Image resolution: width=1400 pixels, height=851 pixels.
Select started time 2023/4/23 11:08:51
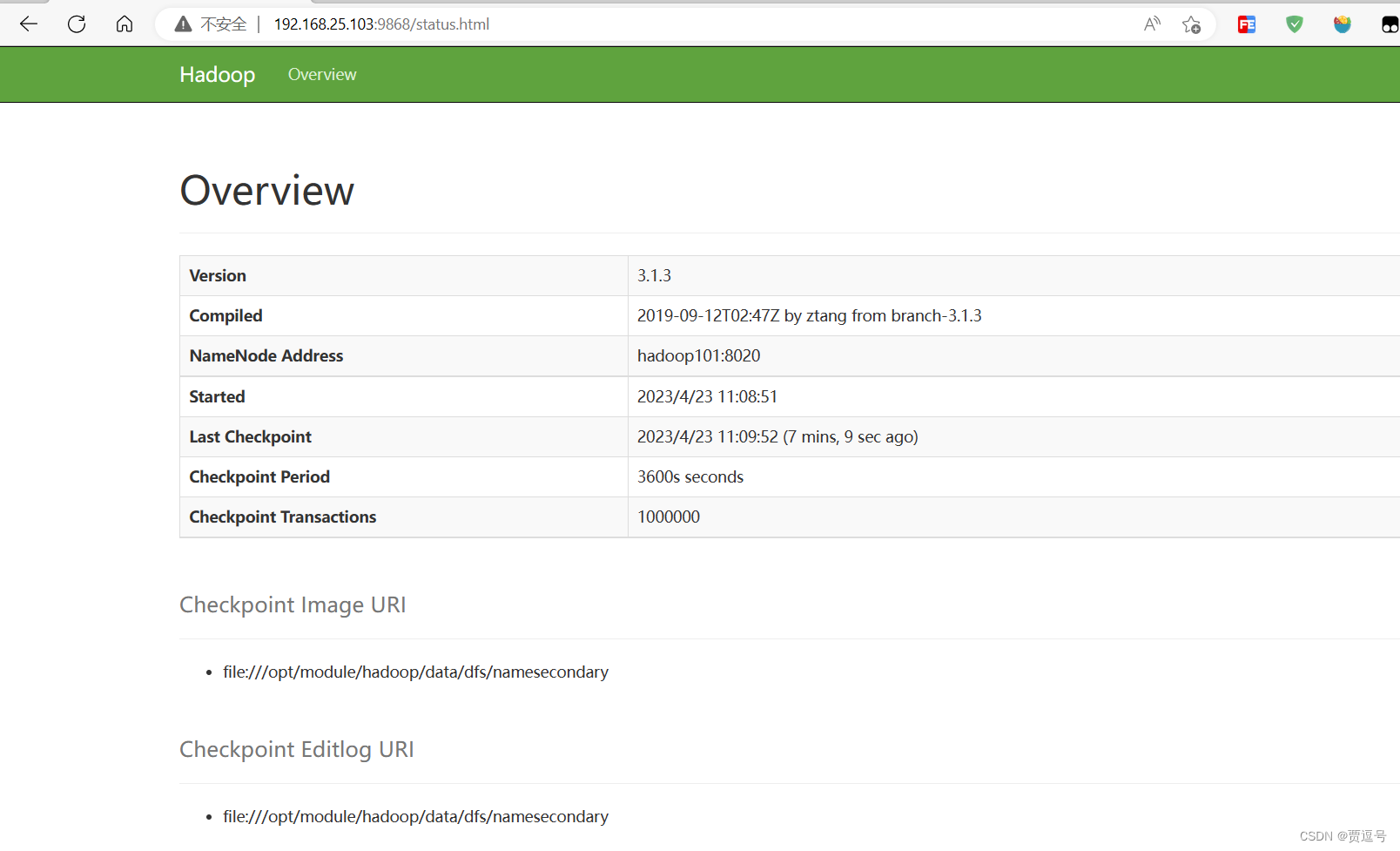707,397
